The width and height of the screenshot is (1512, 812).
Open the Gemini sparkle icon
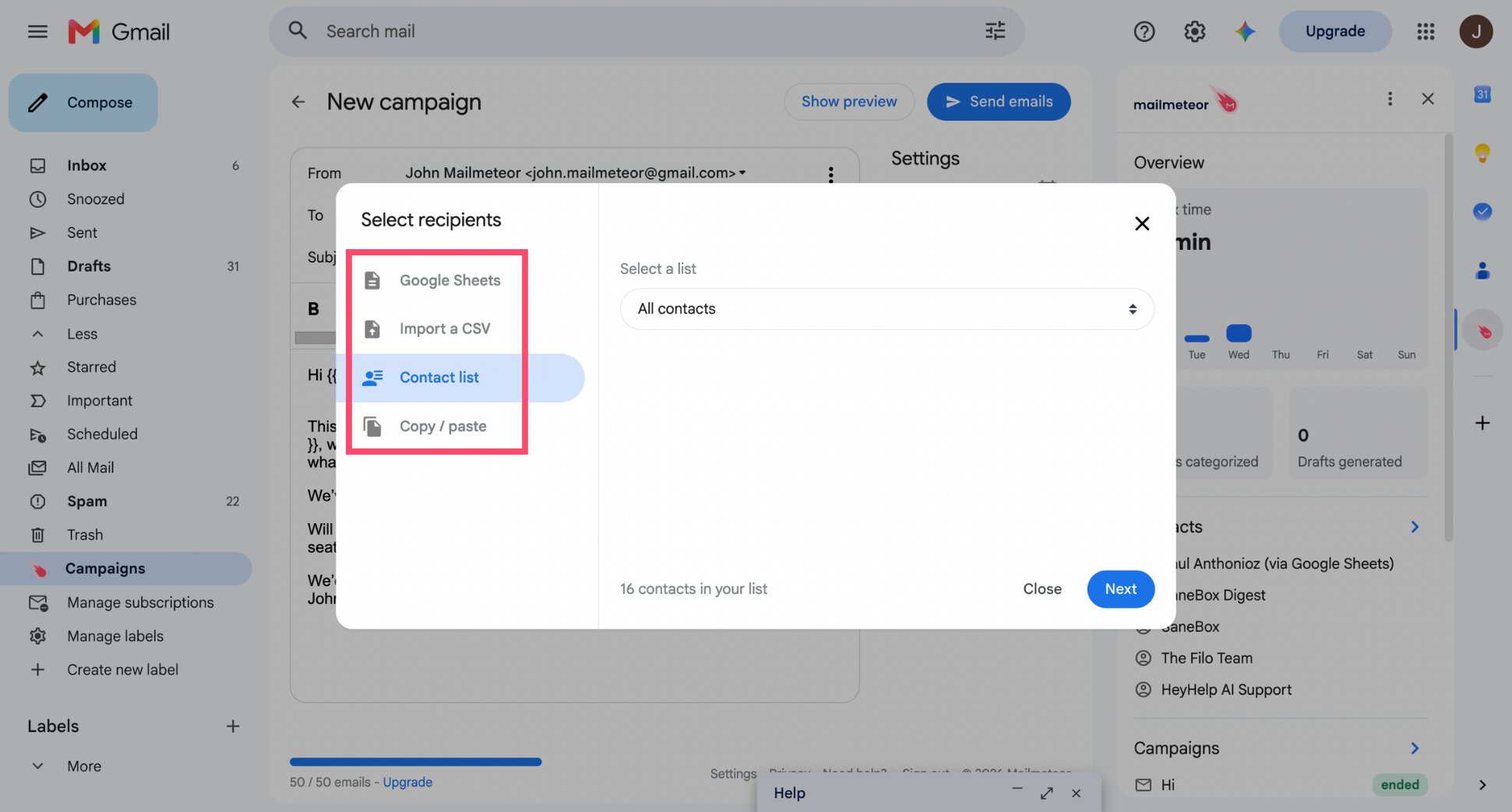[1245, 32]
